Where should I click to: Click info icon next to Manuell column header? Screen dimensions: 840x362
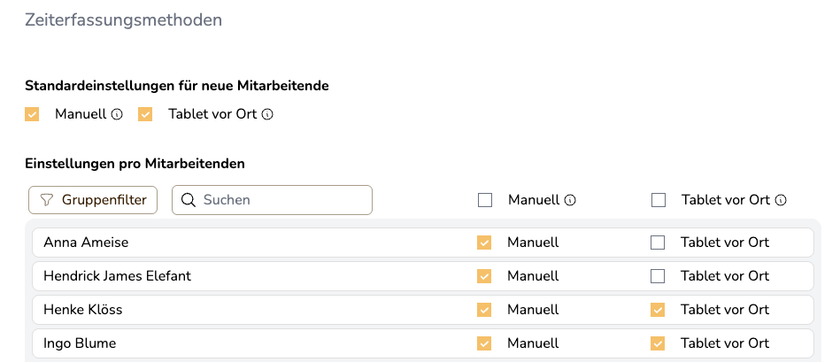pyautogui.click(x=571, y=200)
